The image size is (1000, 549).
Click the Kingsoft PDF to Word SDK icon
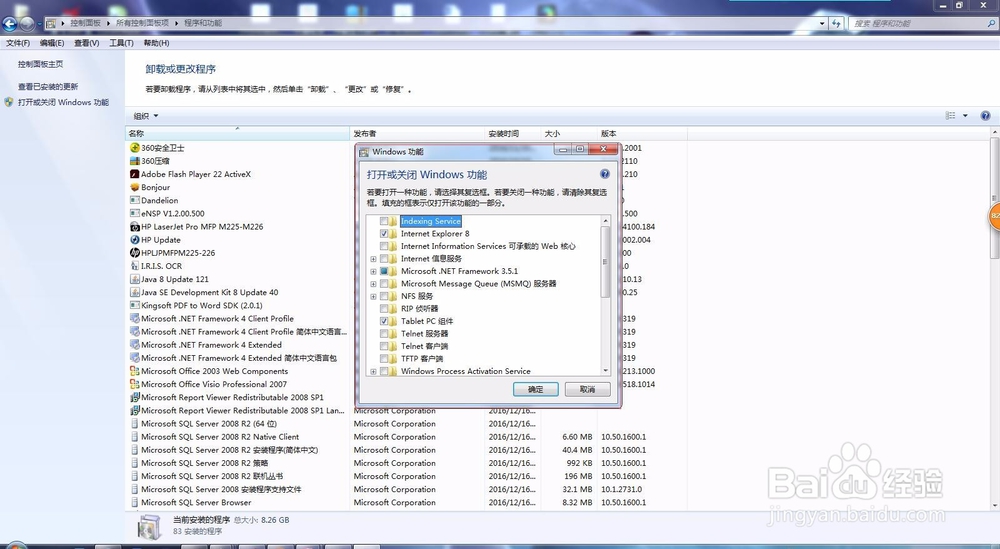pyautogui.click(x=135, y=305)
